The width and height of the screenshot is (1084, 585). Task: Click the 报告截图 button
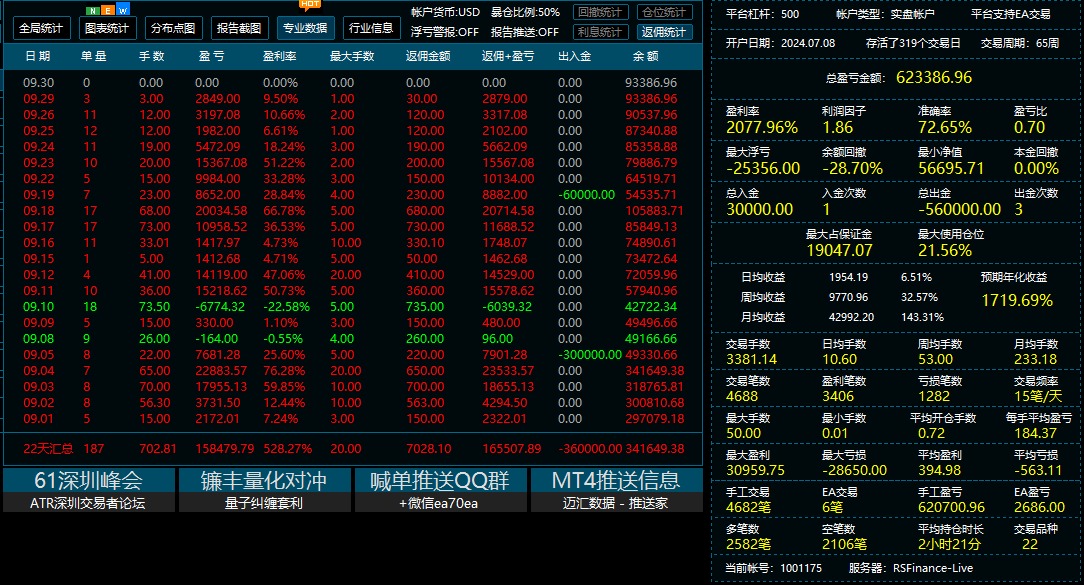(x=239, y=28)
